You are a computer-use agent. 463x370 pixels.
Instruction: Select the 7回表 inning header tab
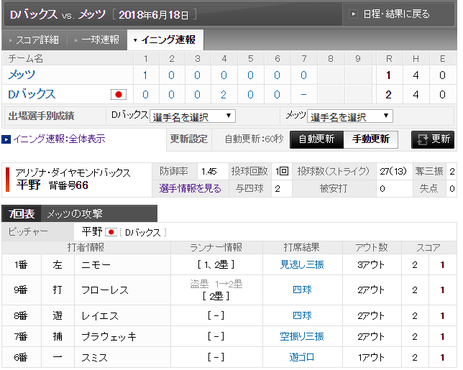tap(21, 214)
